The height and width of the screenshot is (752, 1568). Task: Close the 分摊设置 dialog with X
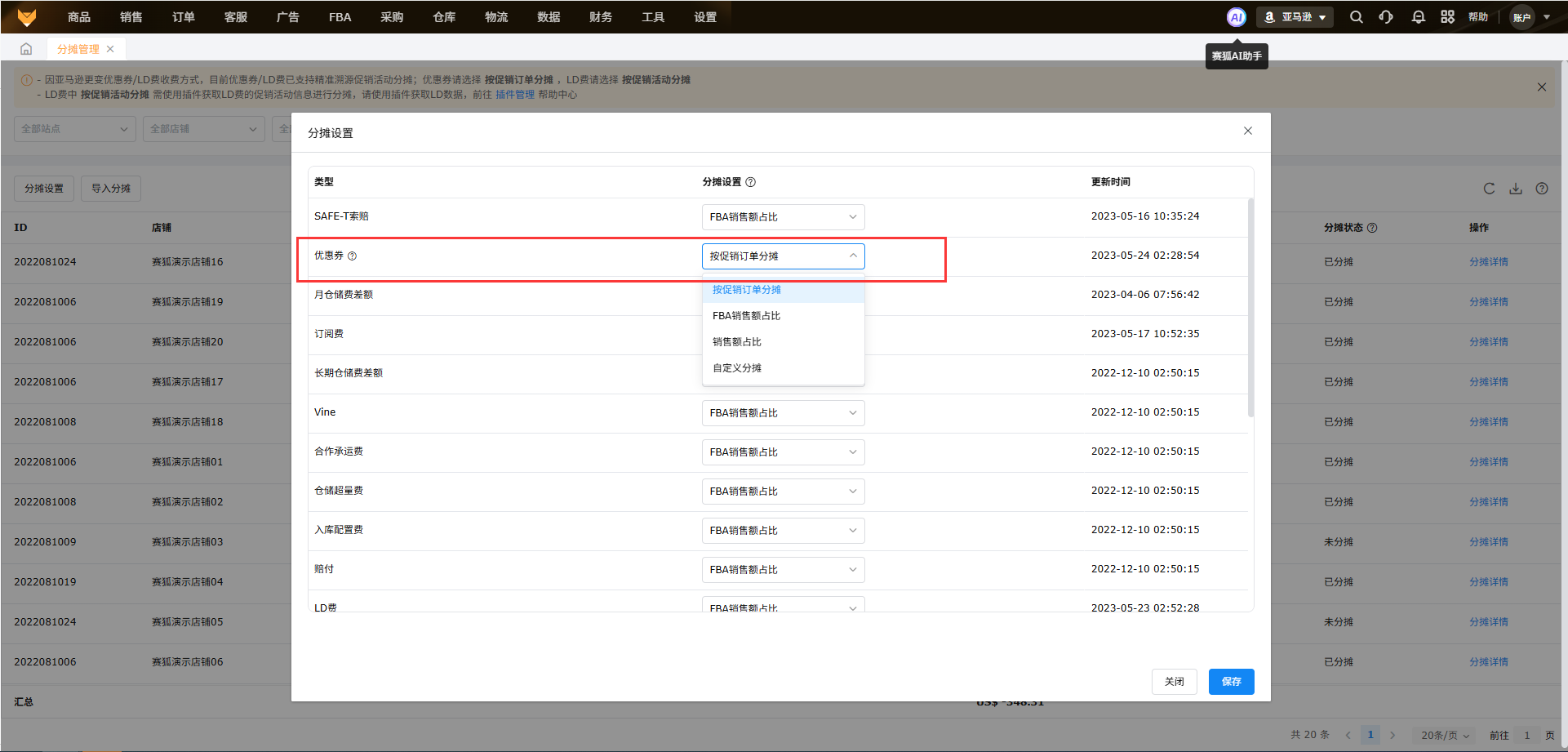pos(1248,131)
